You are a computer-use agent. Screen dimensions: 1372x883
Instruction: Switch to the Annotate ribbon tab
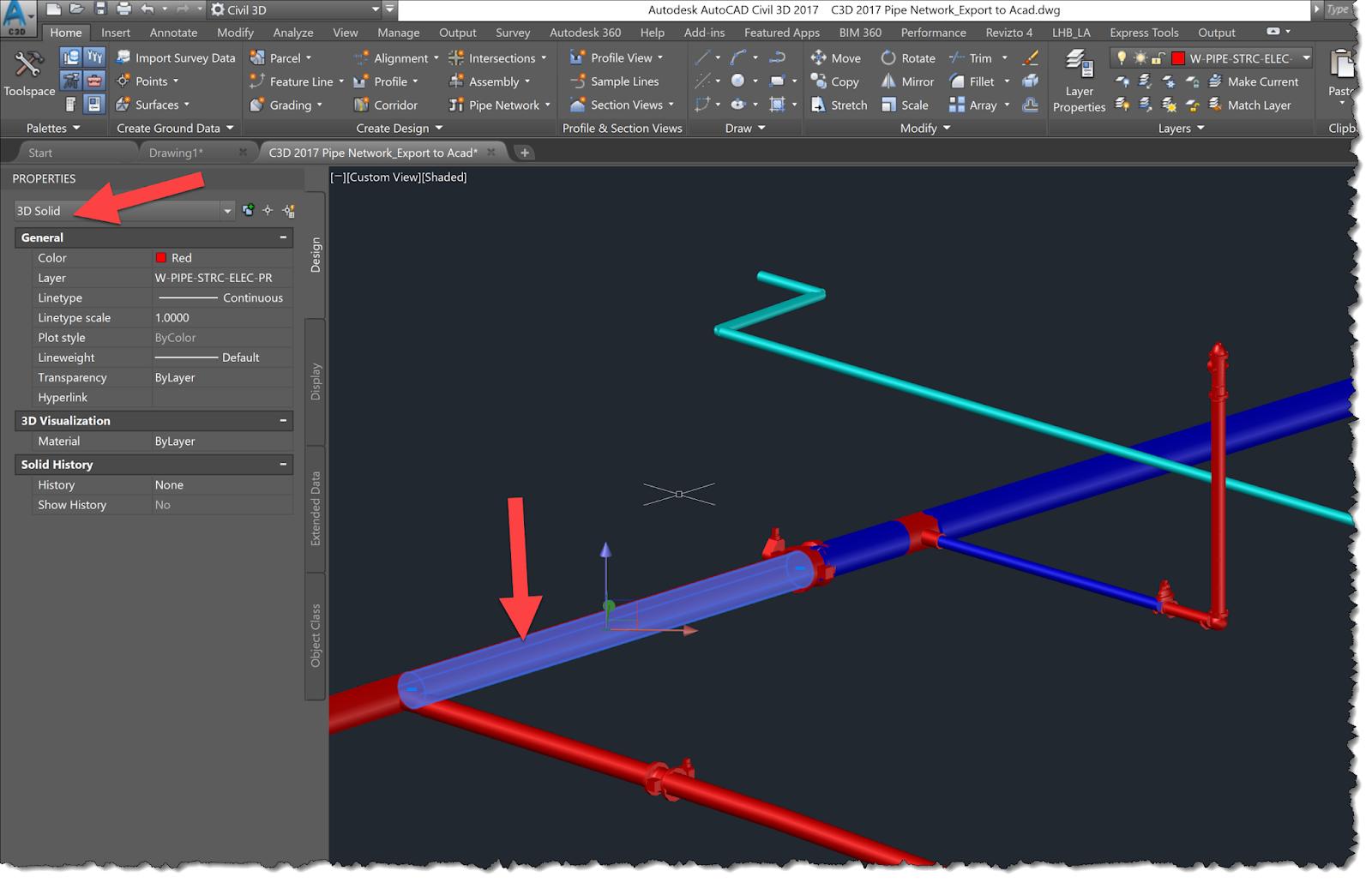coord(173,33)
